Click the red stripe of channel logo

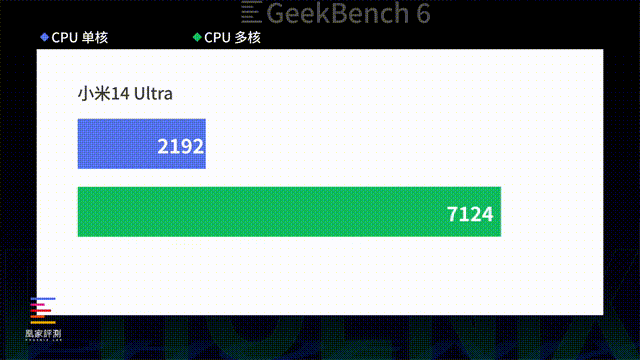(x=41, y=311)
